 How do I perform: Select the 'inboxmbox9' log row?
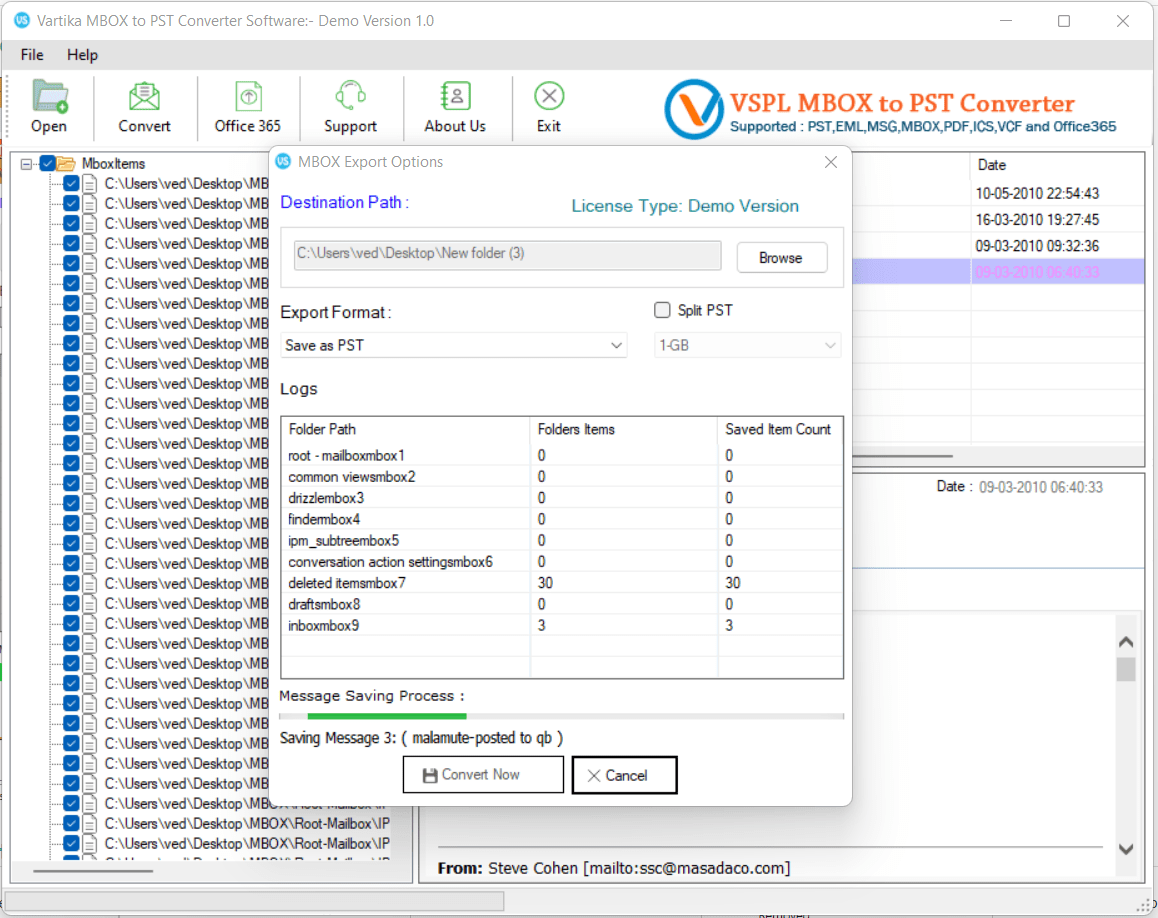561,626
